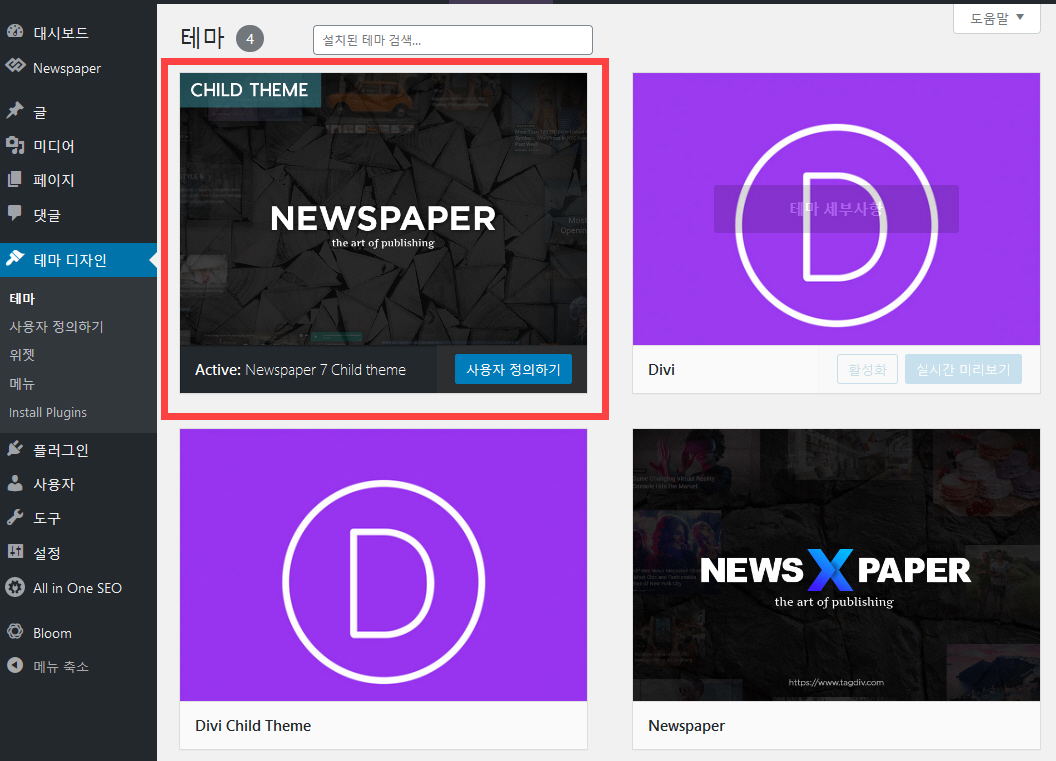Click the 테마 page heading

(x=202, y=38)
